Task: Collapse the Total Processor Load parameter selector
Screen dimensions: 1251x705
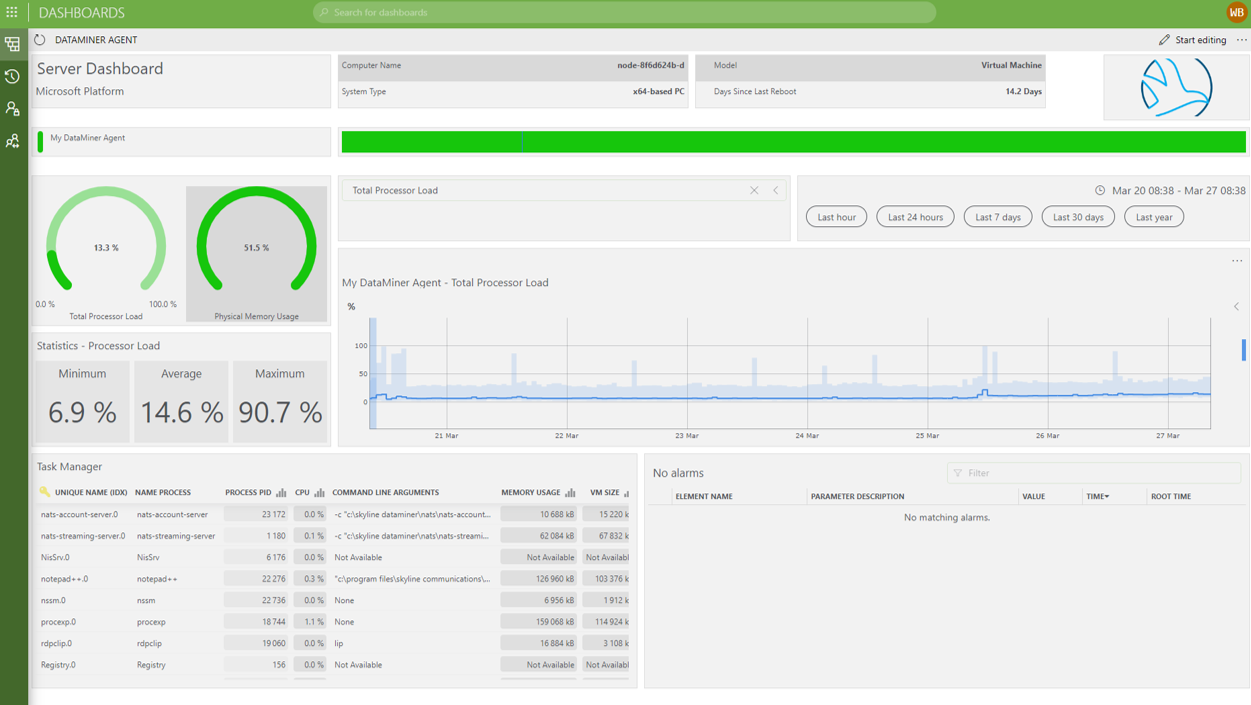Action: click(776, 190)
